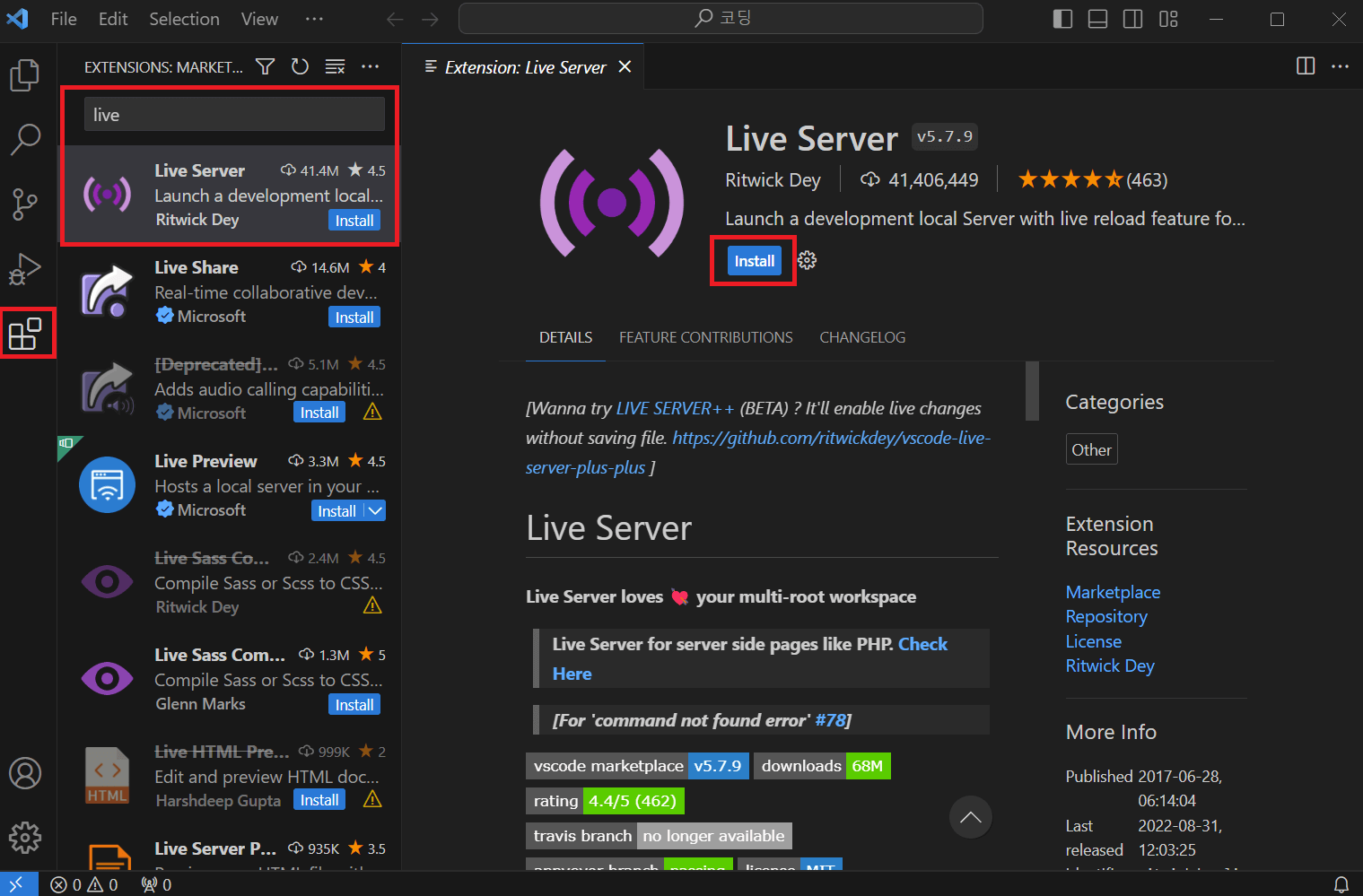The height and width of the screenshot is (896, 1363).
Task: Go back with the left arrow
Action: (395, 19)
